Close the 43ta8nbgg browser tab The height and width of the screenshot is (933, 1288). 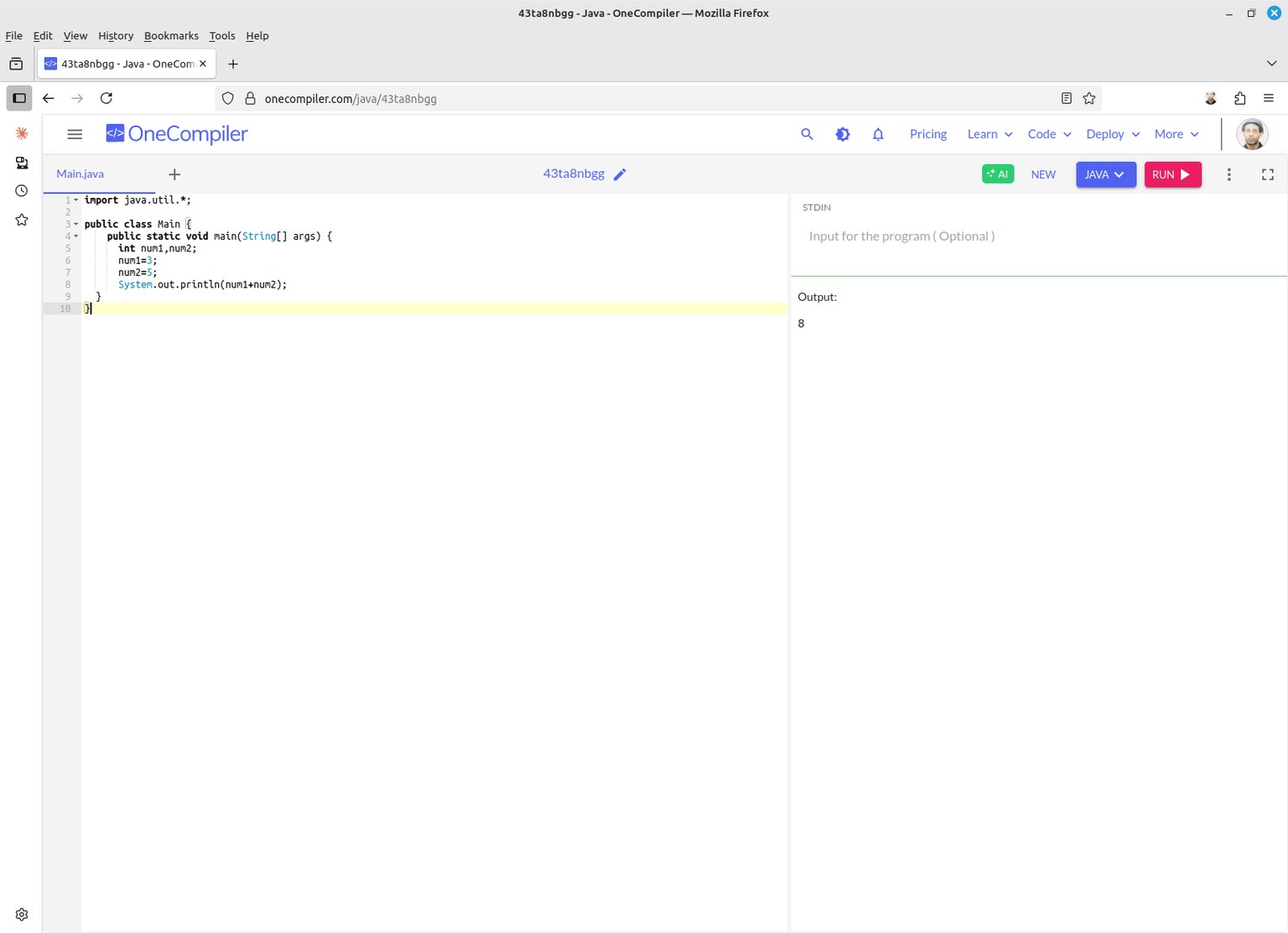click(203, 64)
